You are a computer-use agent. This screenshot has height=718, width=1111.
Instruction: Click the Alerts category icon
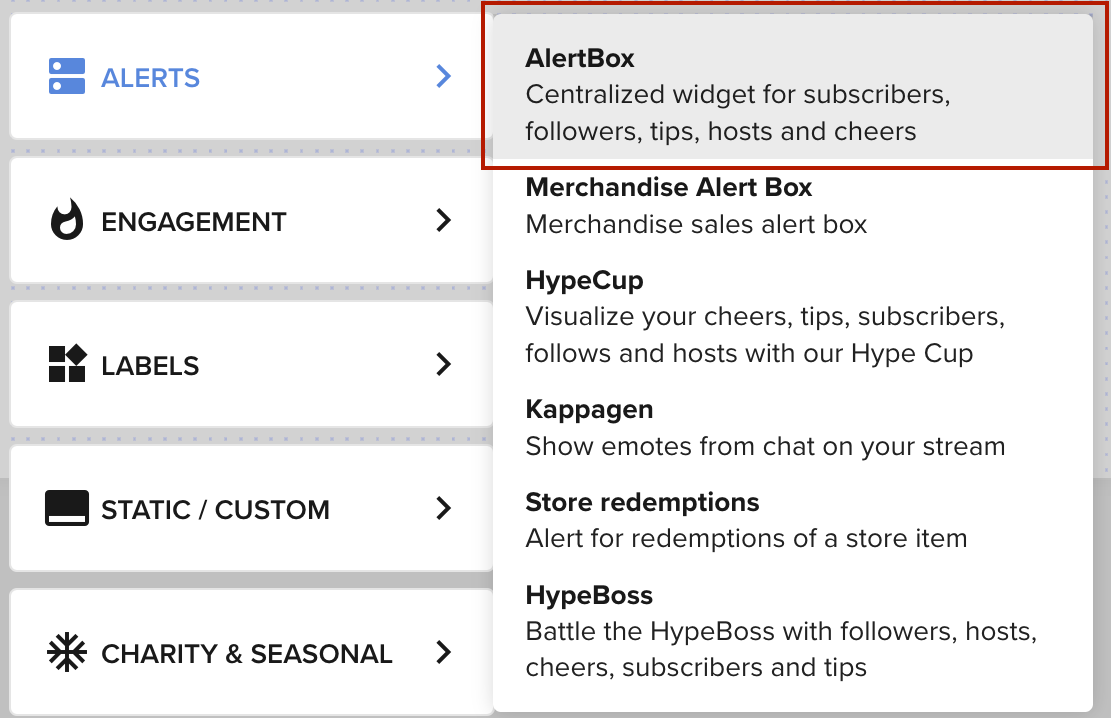pos(67,77)
